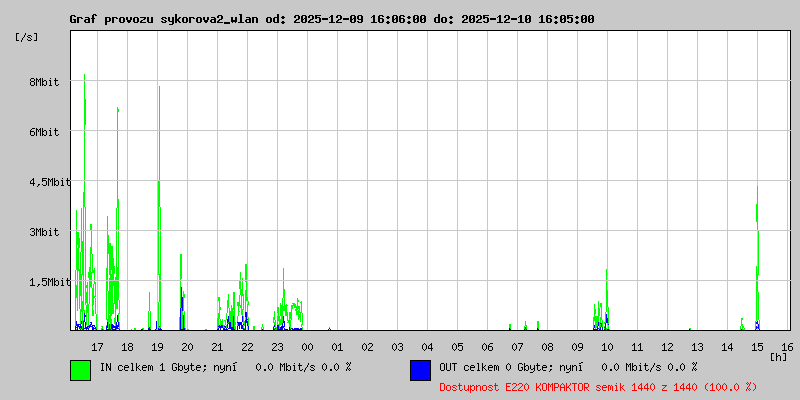
Task: Click hour 19 on the x-axis
Action: tap(158, 347)
